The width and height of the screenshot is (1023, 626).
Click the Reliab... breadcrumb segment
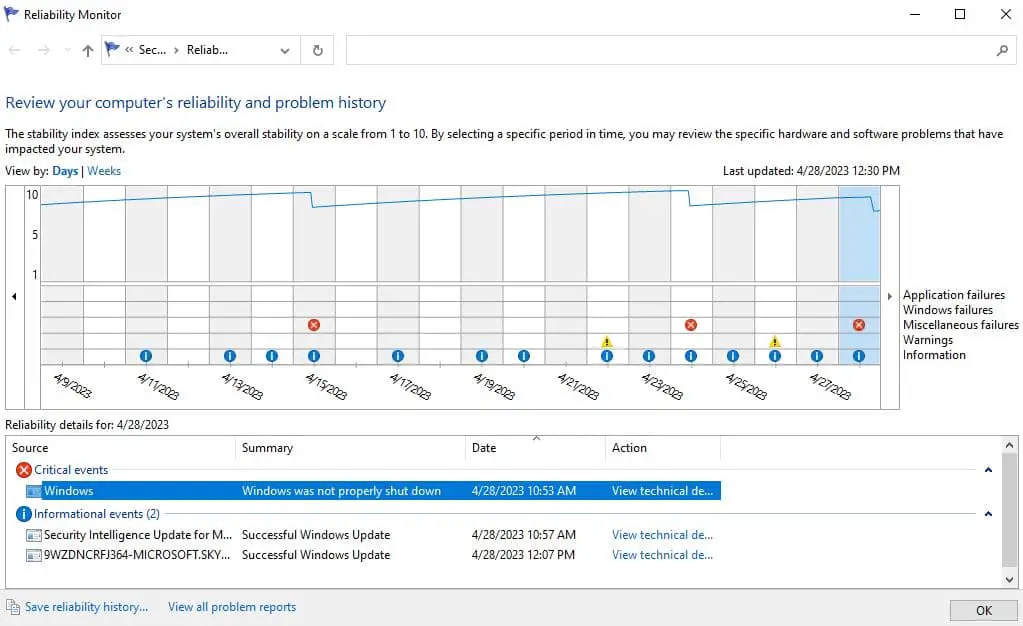click(207, 50)
